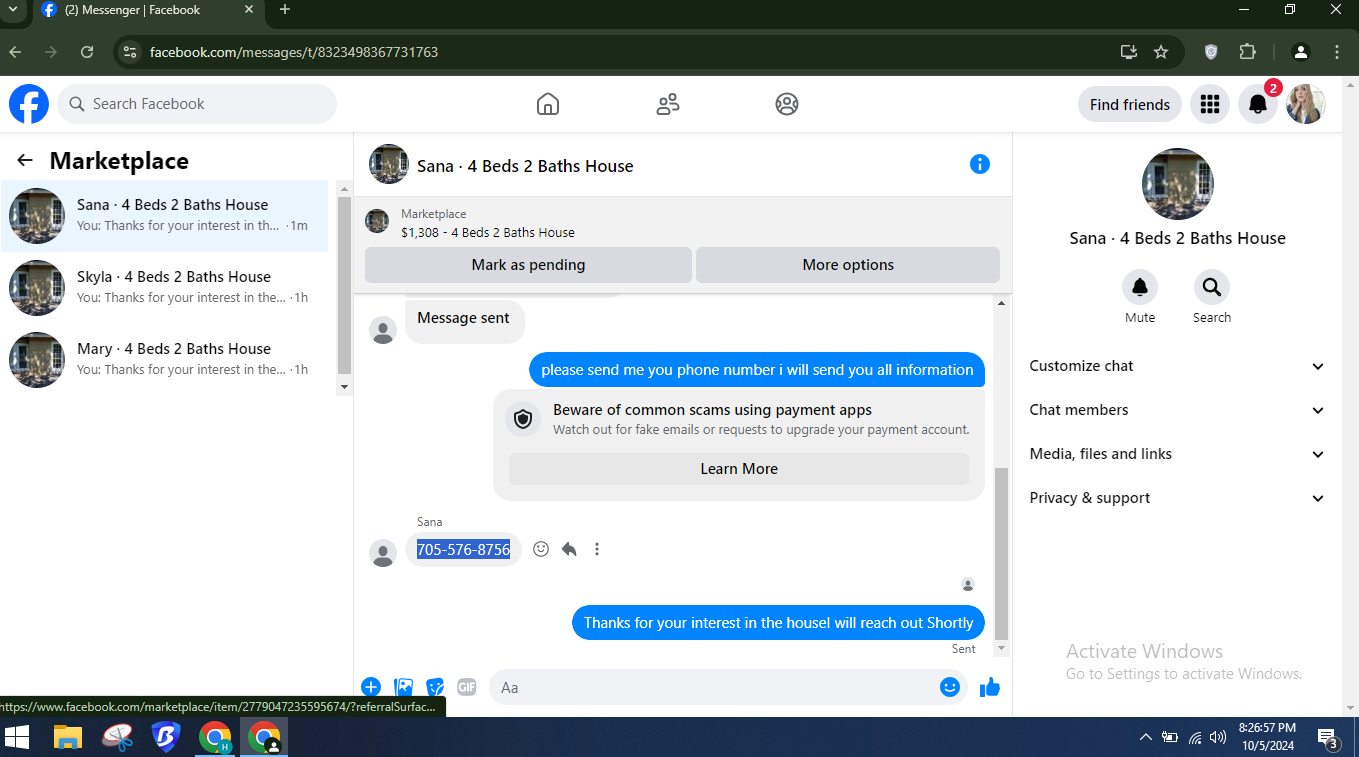The image size is (1359, 757).
Task: Open the Facebook menu grid icon
Action: point(1210,104)
